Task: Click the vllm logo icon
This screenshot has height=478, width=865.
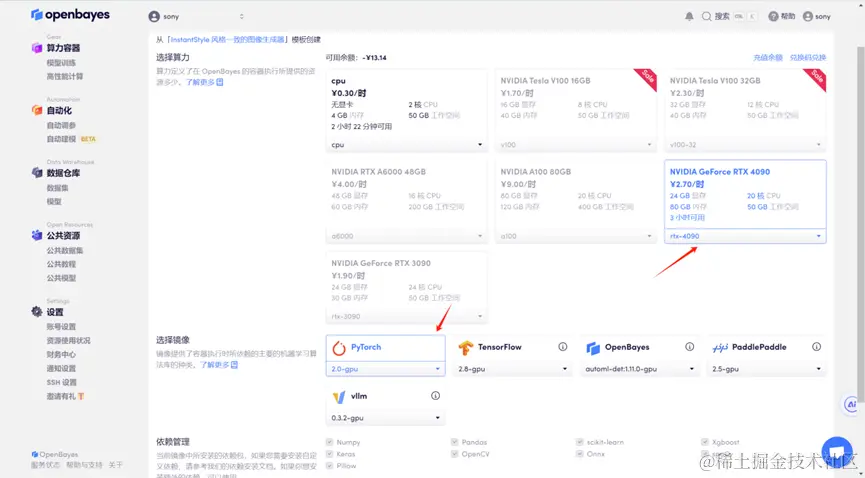Action: coord(339,397)
